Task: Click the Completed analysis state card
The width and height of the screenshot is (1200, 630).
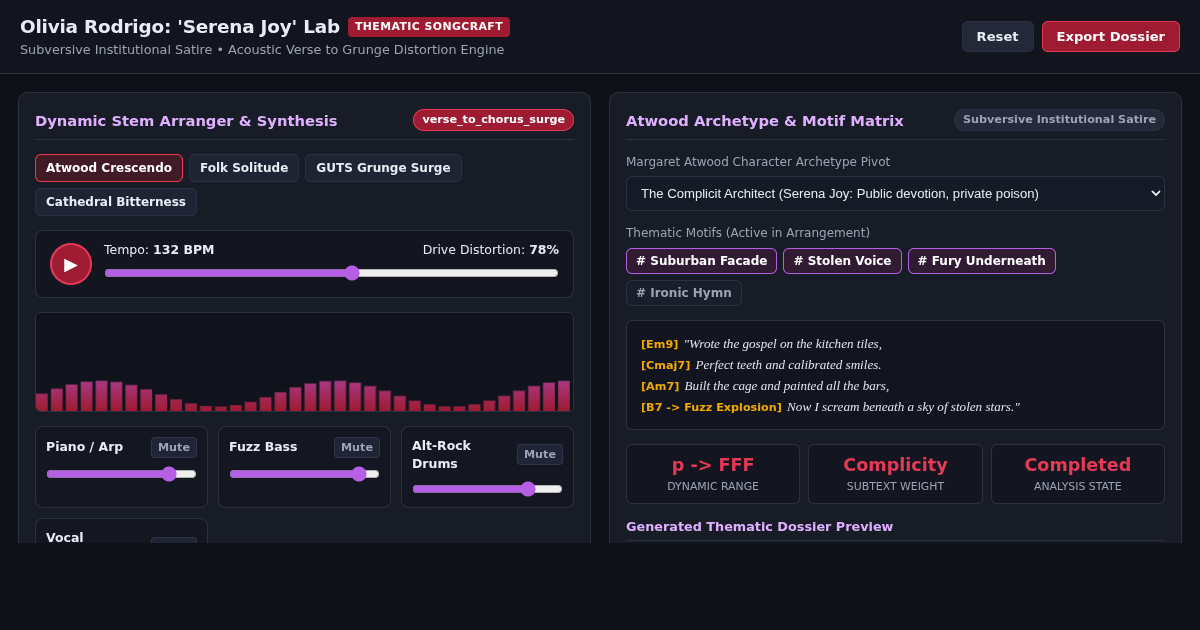Action: [x=1077, y=474]
